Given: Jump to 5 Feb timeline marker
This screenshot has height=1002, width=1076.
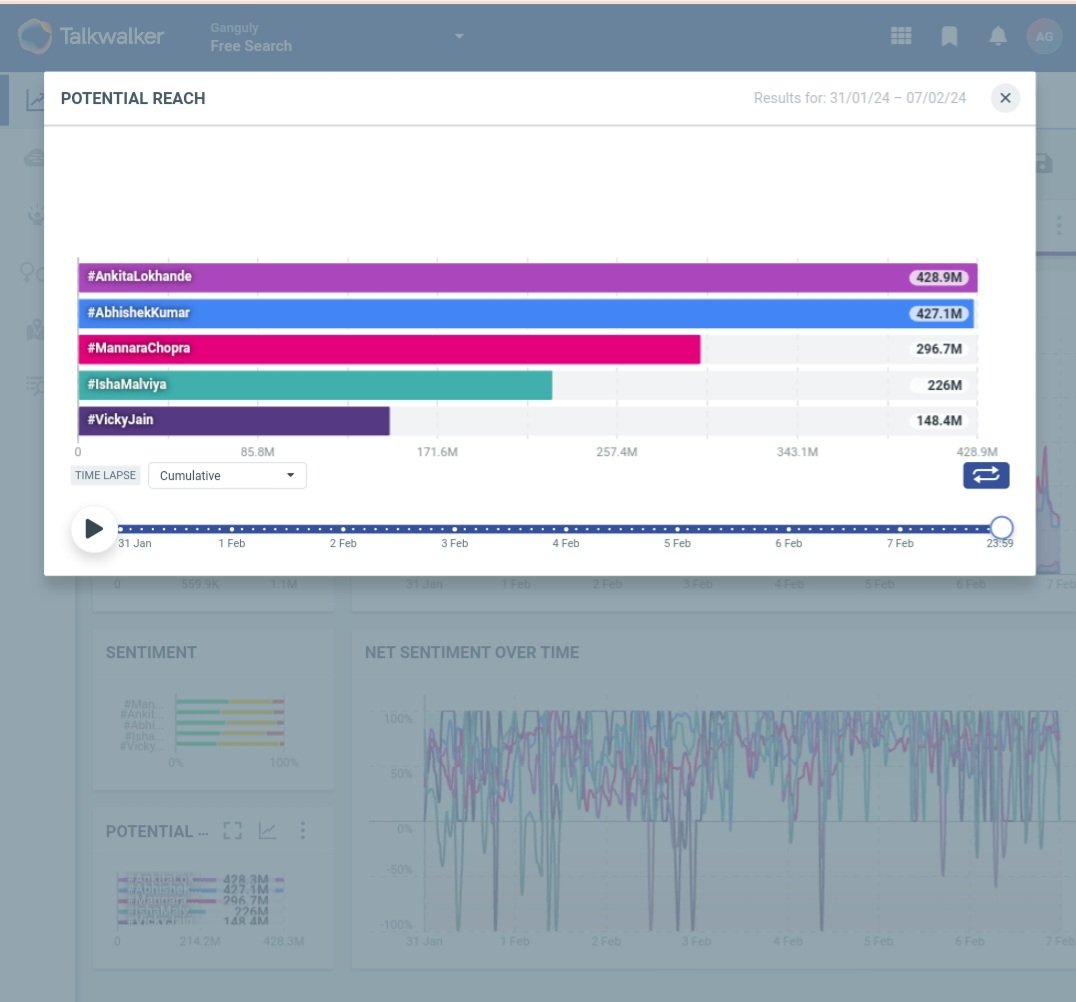Looking at the screenshot, I should tap(677, 529).
